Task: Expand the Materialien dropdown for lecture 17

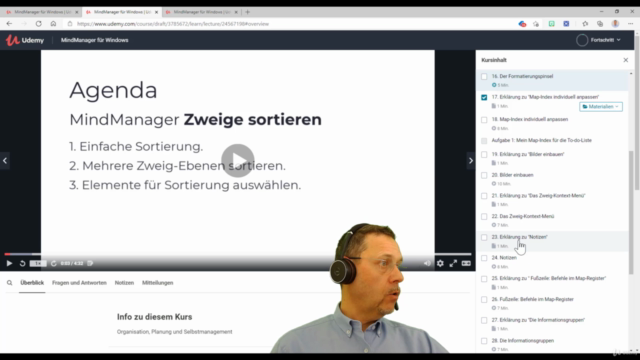Action: pos(601,107)
